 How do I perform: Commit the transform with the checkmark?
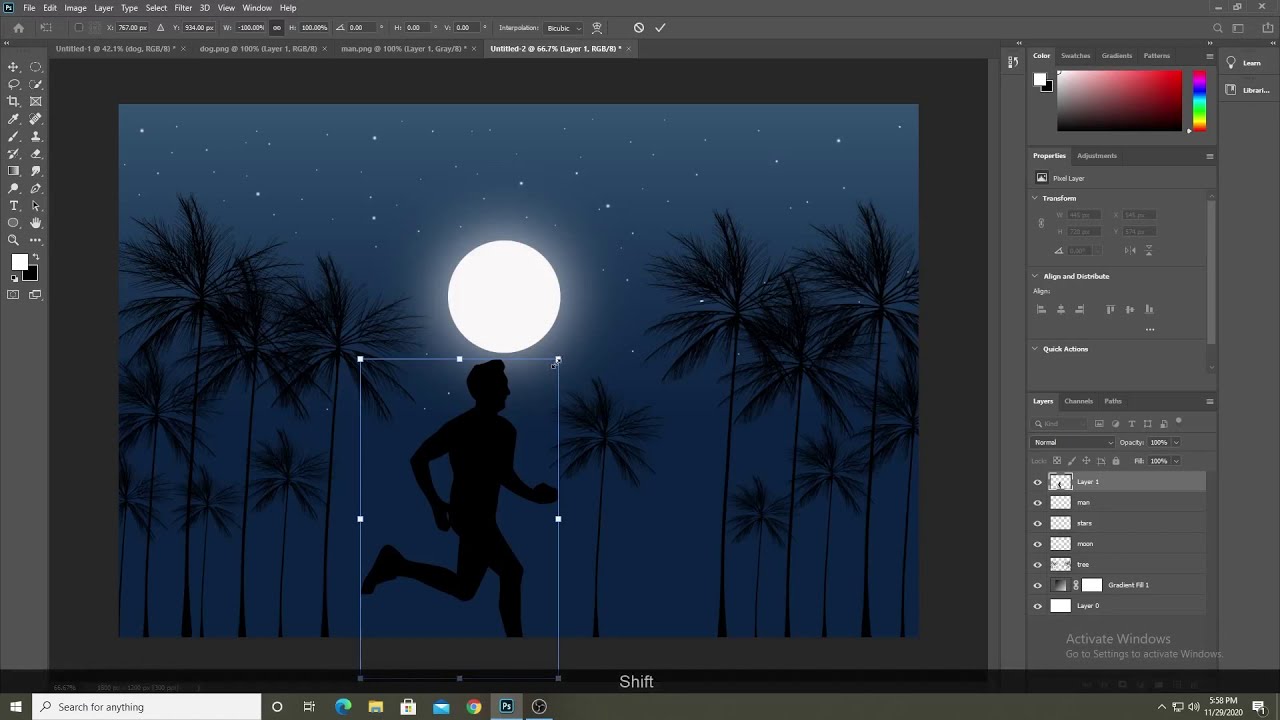point(660,28)
